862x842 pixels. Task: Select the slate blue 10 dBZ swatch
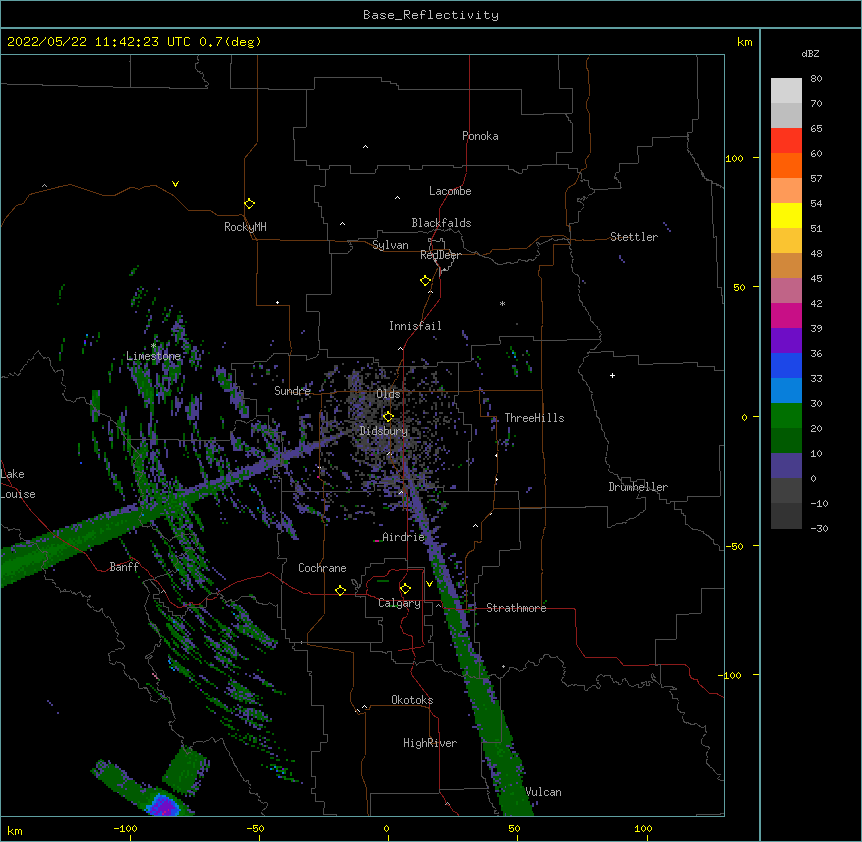786,466
